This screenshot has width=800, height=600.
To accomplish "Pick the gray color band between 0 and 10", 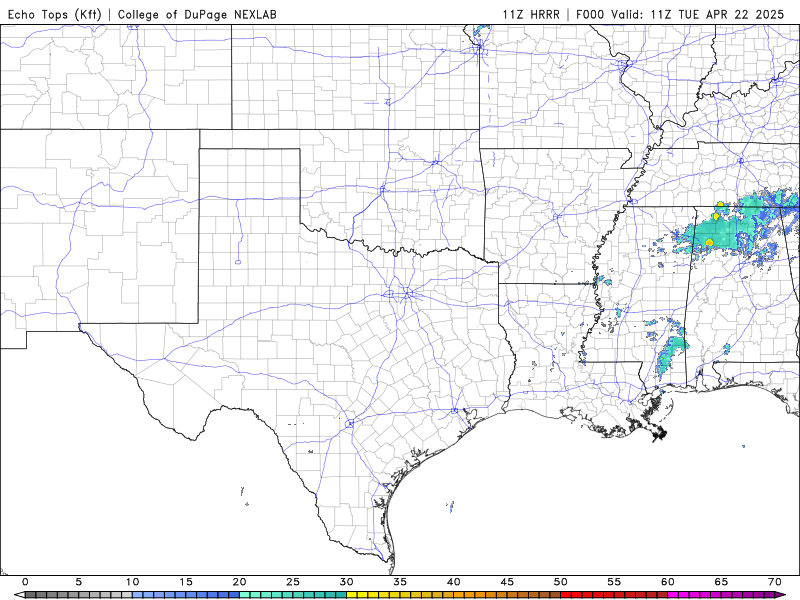I will coord(79,595).
